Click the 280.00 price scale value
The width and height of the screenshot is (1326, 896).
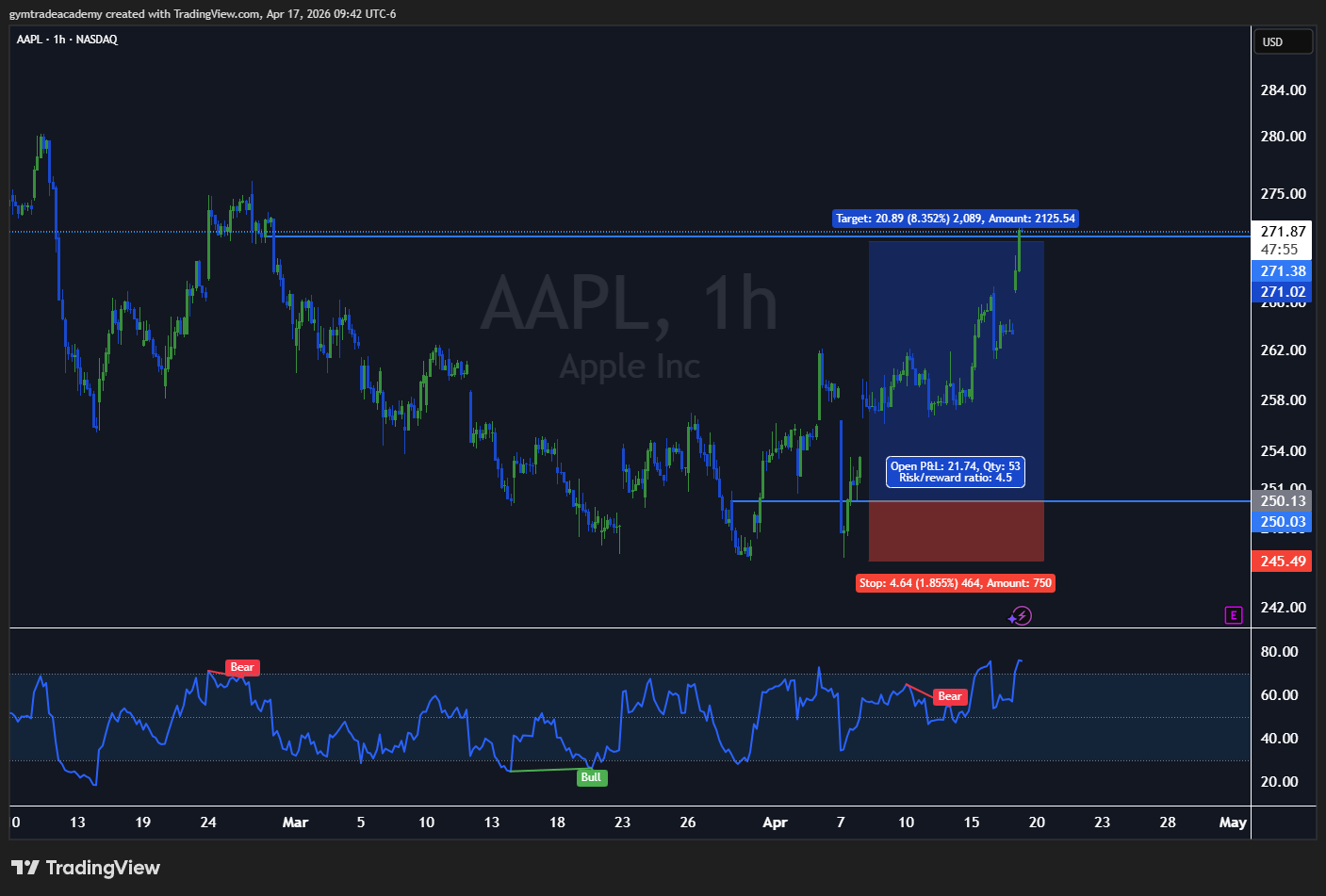click(x=1284, y=137)
